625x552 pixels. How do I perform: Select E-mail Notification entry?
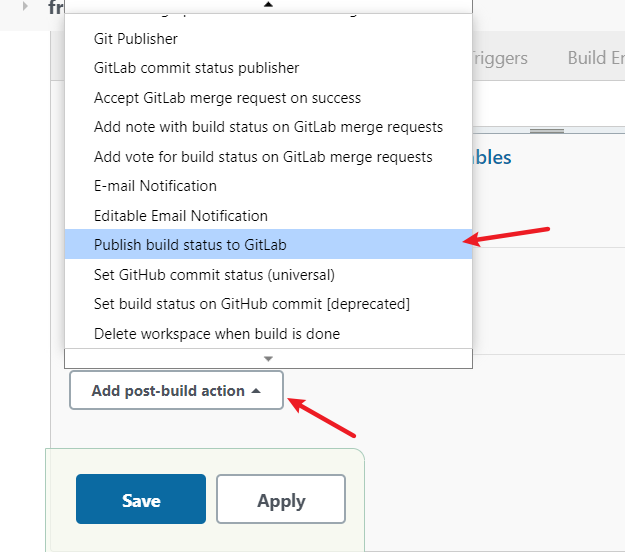(268, 186)
